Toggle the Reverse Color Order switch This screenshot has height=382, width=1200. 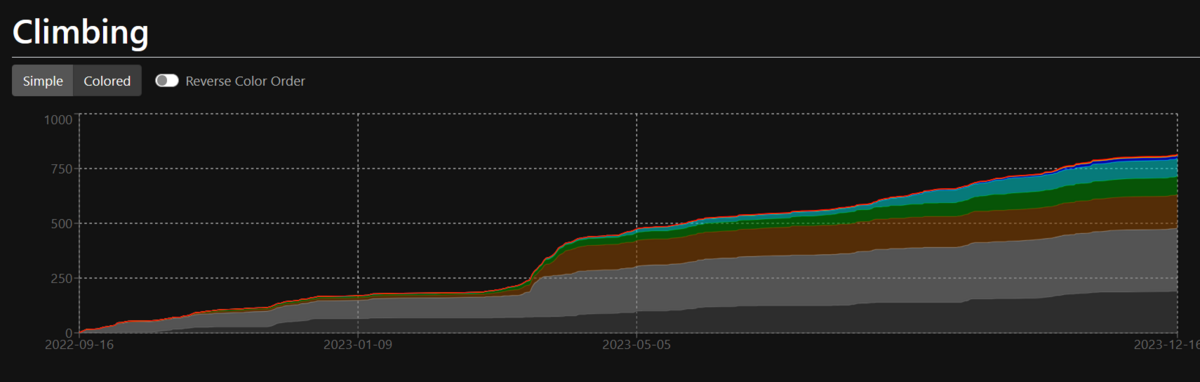click(x=167, y=81)
